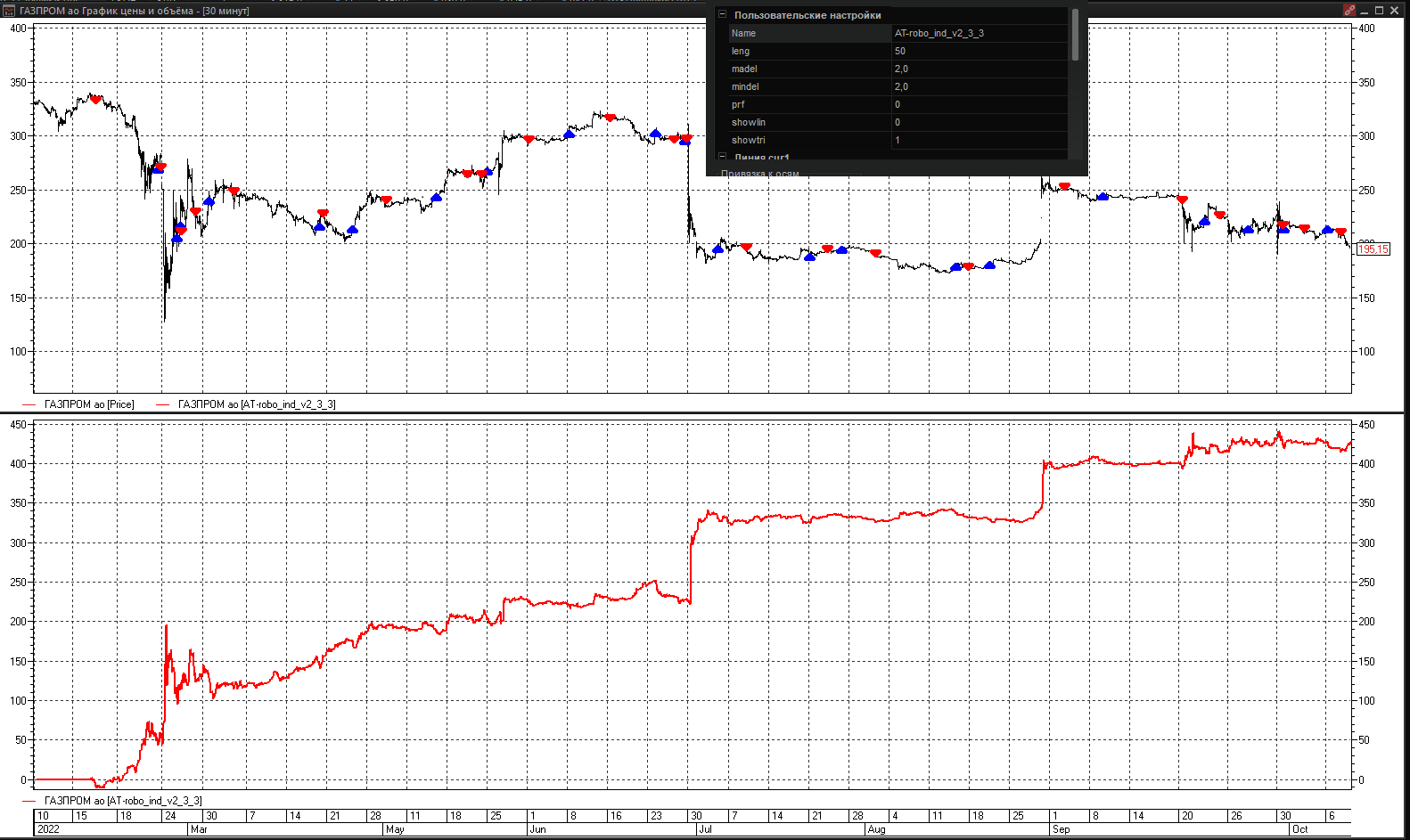Edit the Name field AT-robo_ind_v2_3_3

pyautogui.click(x=979, y=33)
